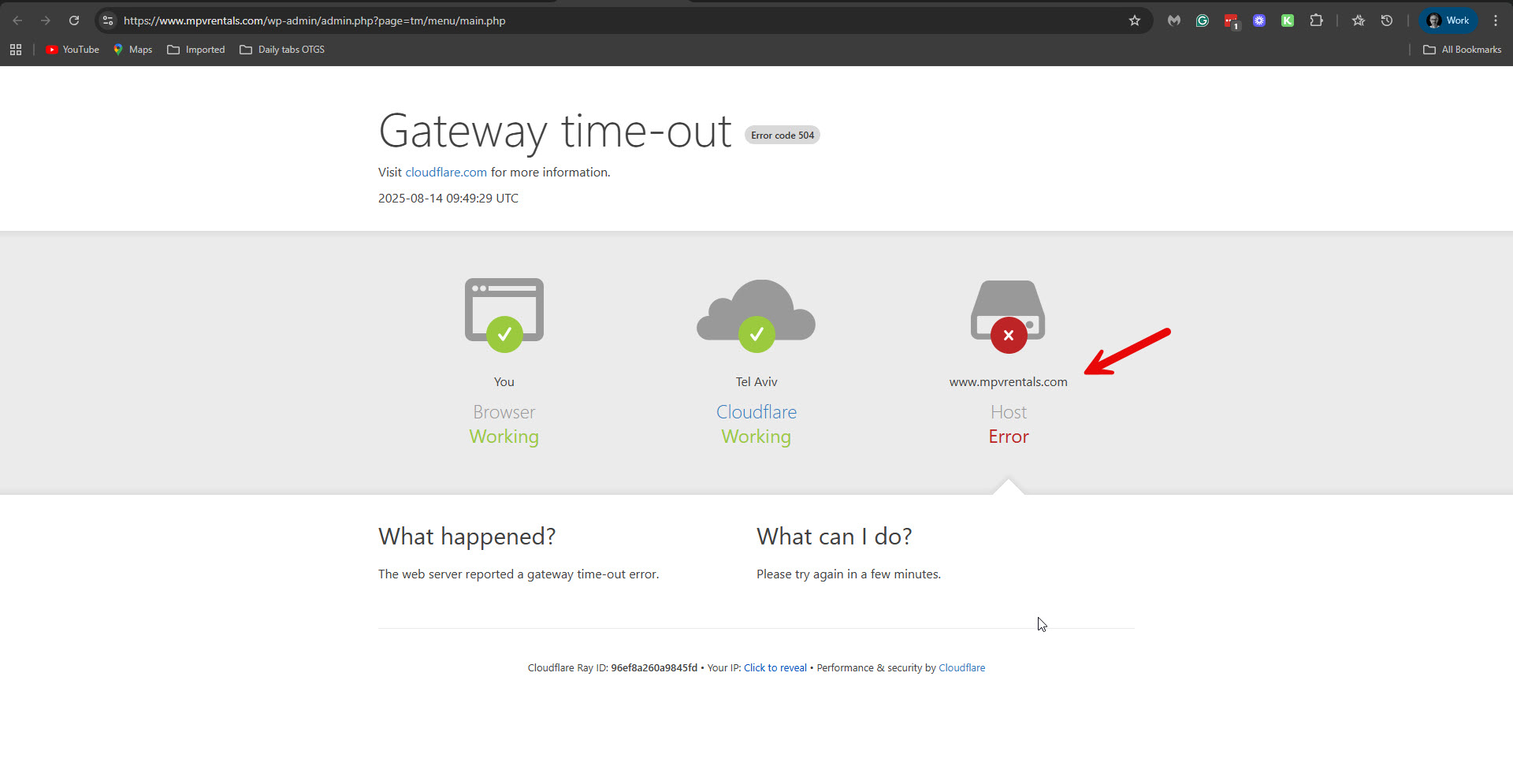Open the red extension icon with badge
This screenshot has width=1513, height=784.
[x=1231, y=21]
